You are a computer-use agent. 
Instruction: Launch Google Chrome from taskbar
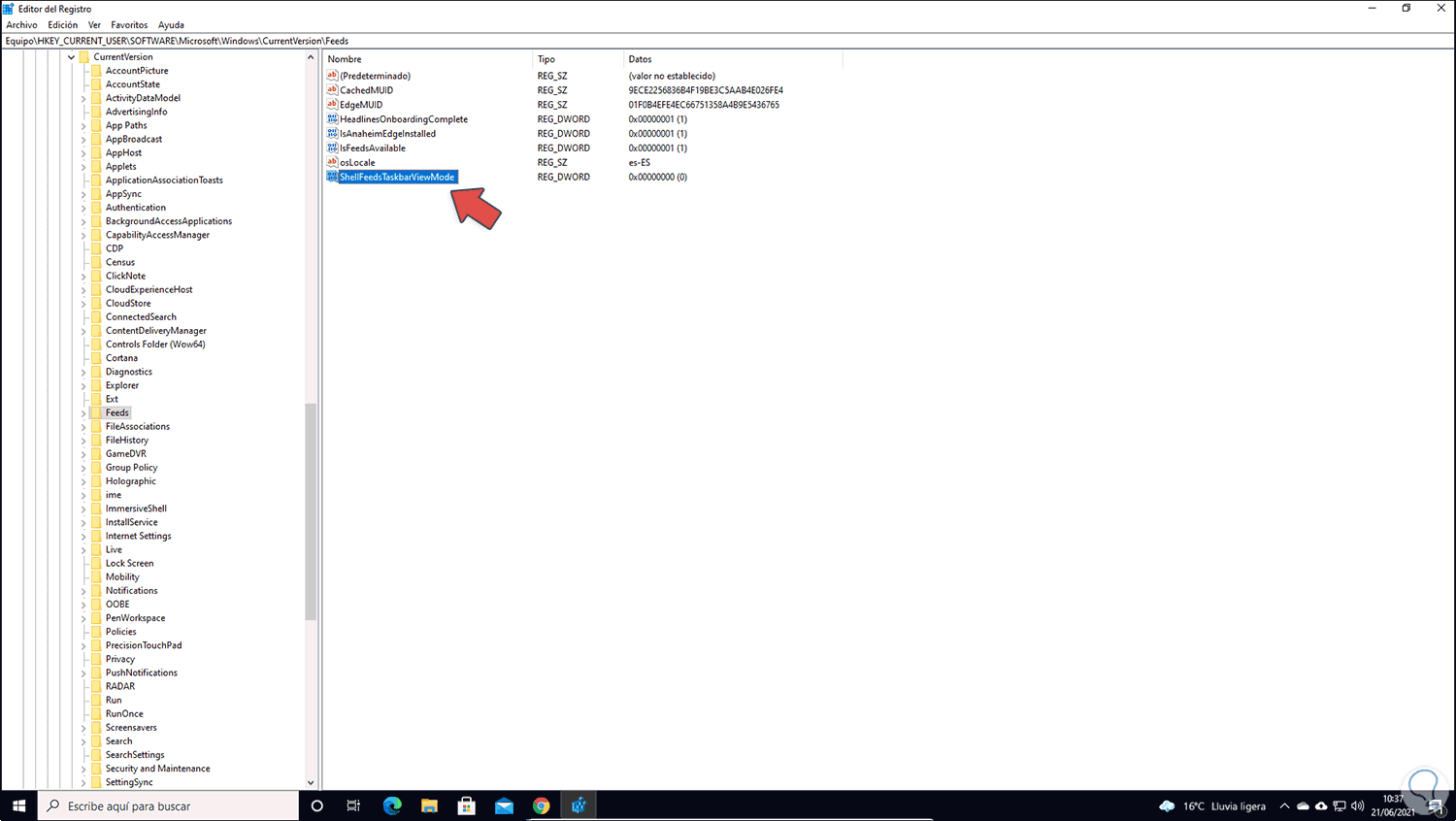pos(542,805)
